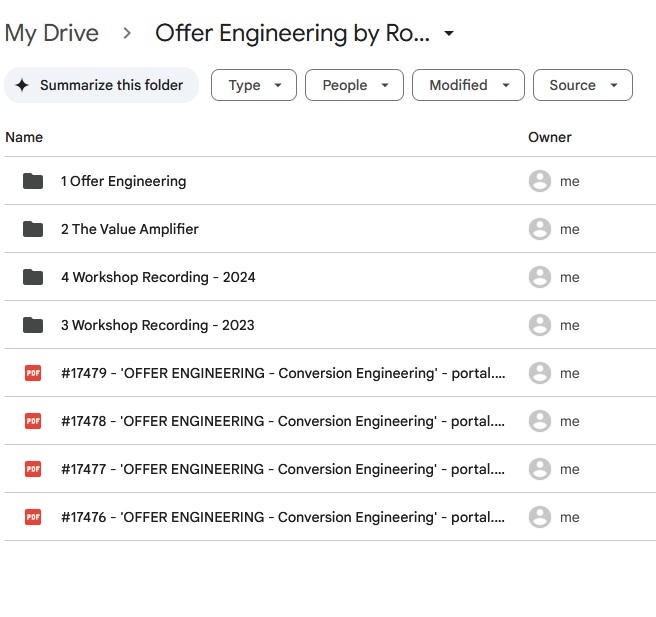
Task: Click owner avatar in 4 Workshop Recording - 2024 row
Action: click(540, 277)
